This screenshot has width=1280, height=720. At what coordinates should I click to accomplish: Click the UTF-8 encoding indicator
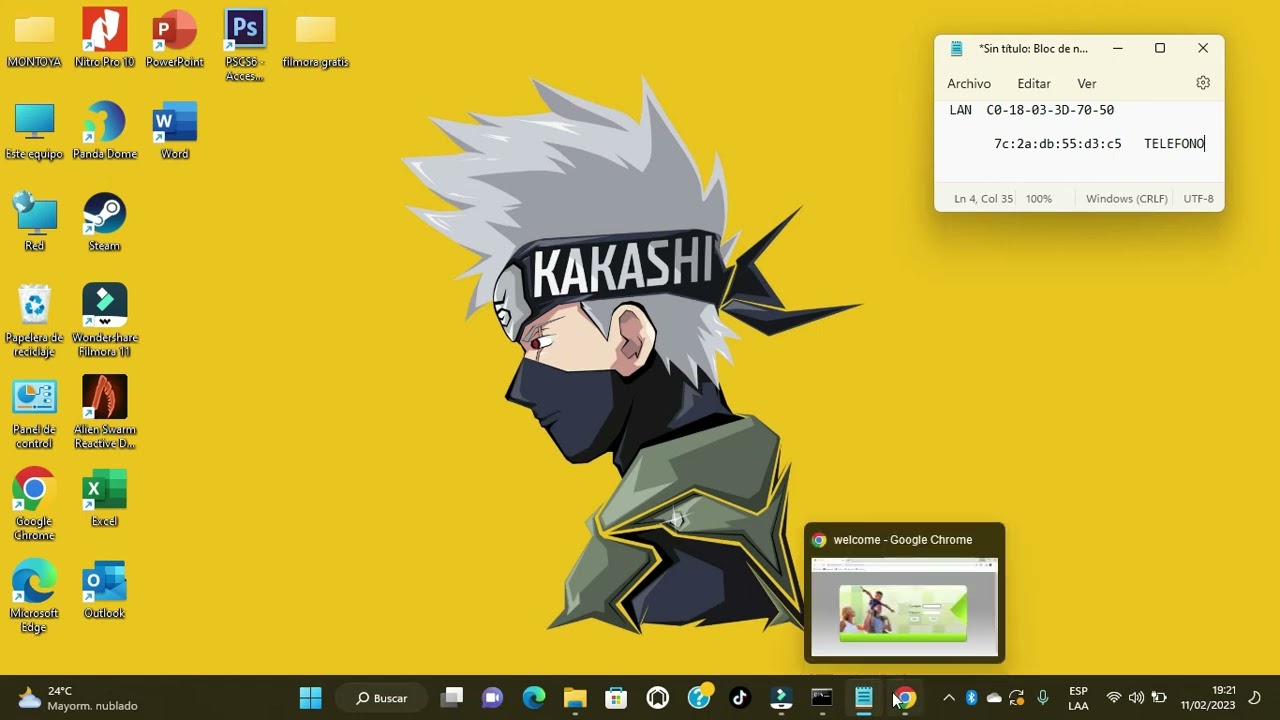click(1198, 199)
